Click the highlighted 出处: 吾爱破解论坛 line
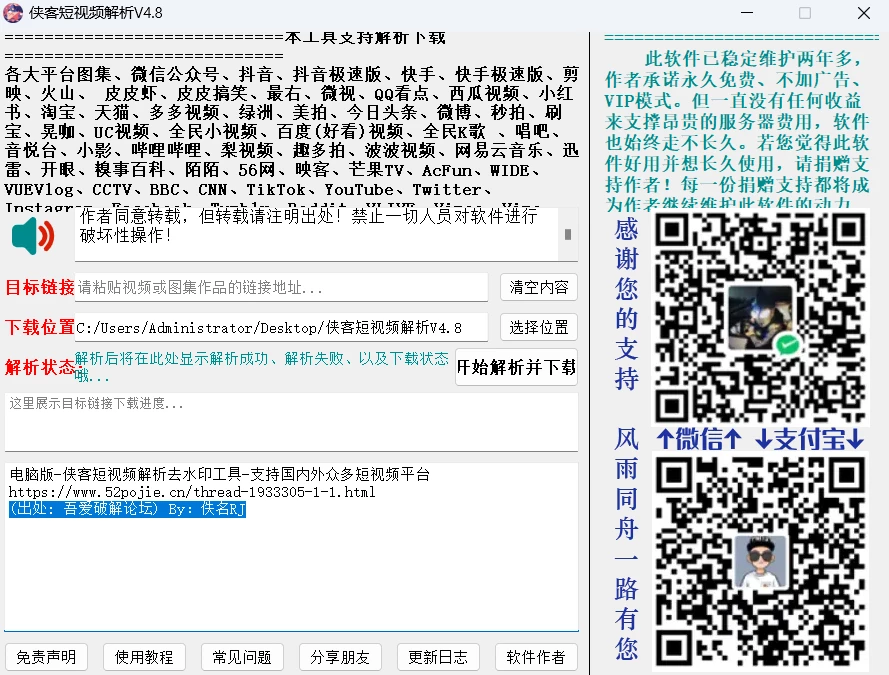The height and width of the screenshot is (675, 889). (128, 509)
